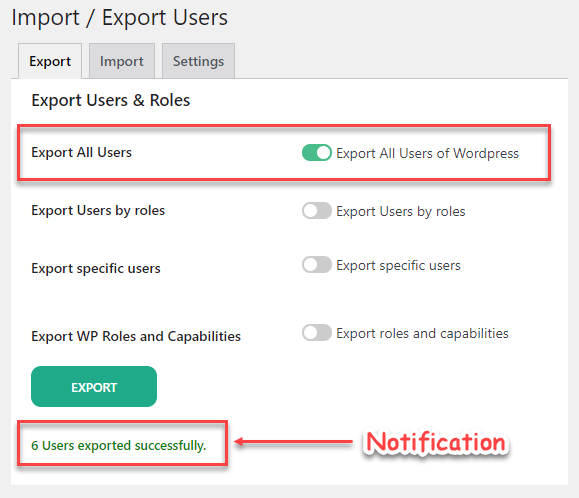
Task: Click the 'Export Users & Roles' heading
Action: pyautogui.click(x=110, y=100)
